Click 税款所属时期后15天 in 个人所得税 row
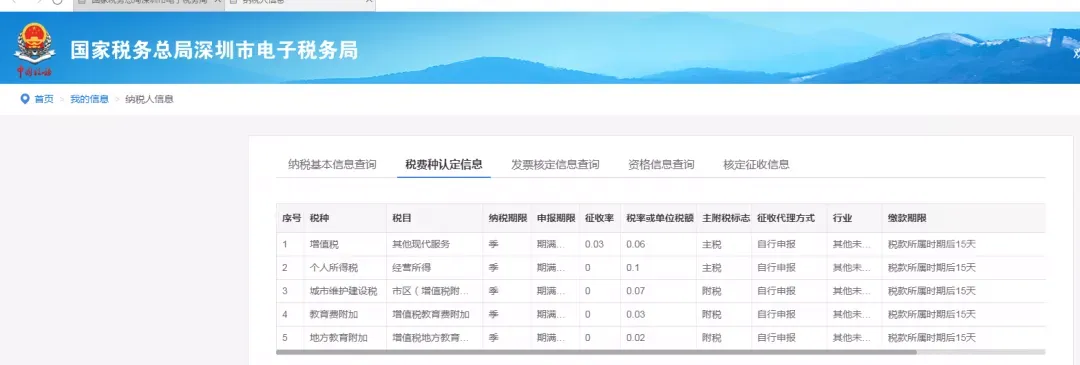This screenshot has width=1080, height=365. pos(932,268)
